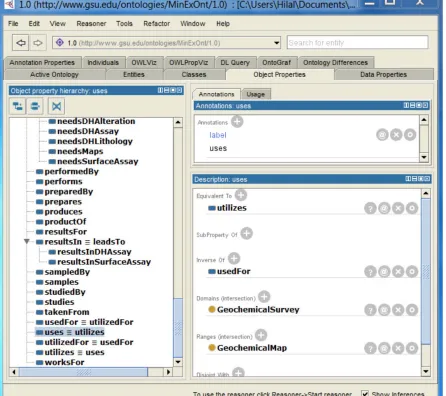This screenshot has height=396, width=446.
Task: Click the back navigation arrow
Action: pos(21,43)
